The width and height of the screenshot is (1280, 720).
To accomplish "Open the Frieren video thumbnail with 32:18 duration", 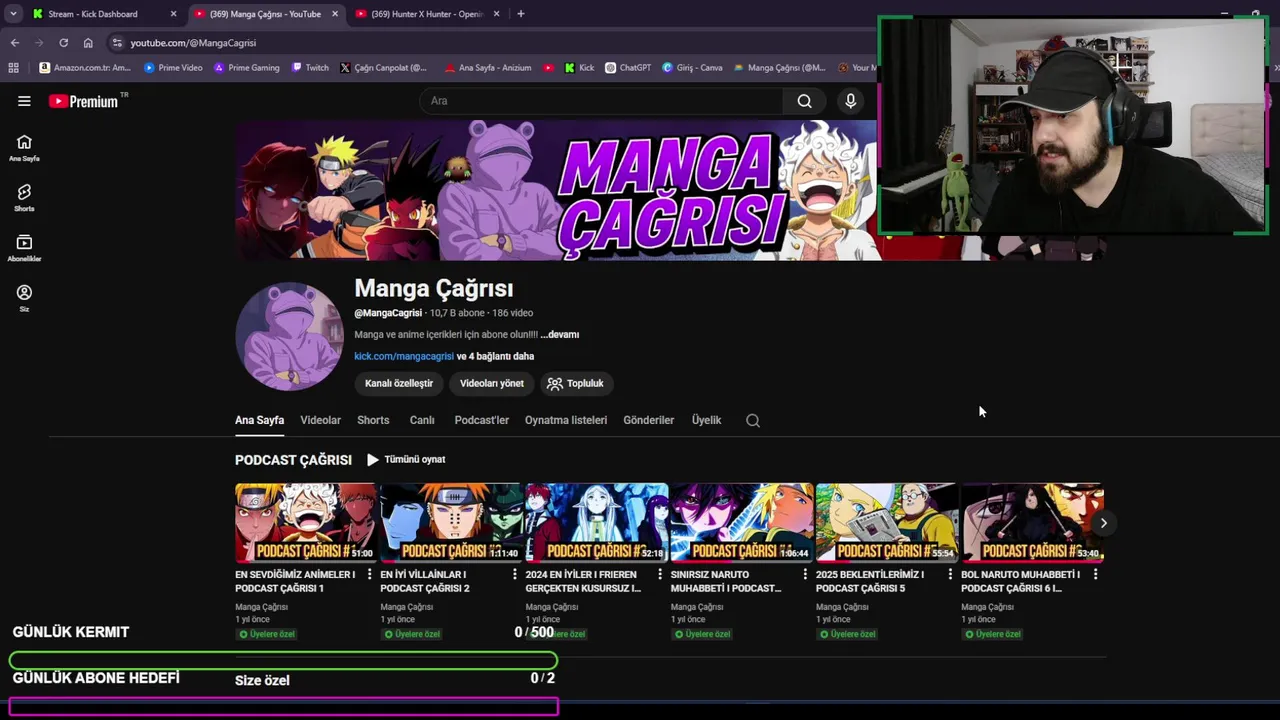I will (x=596, y=523).
